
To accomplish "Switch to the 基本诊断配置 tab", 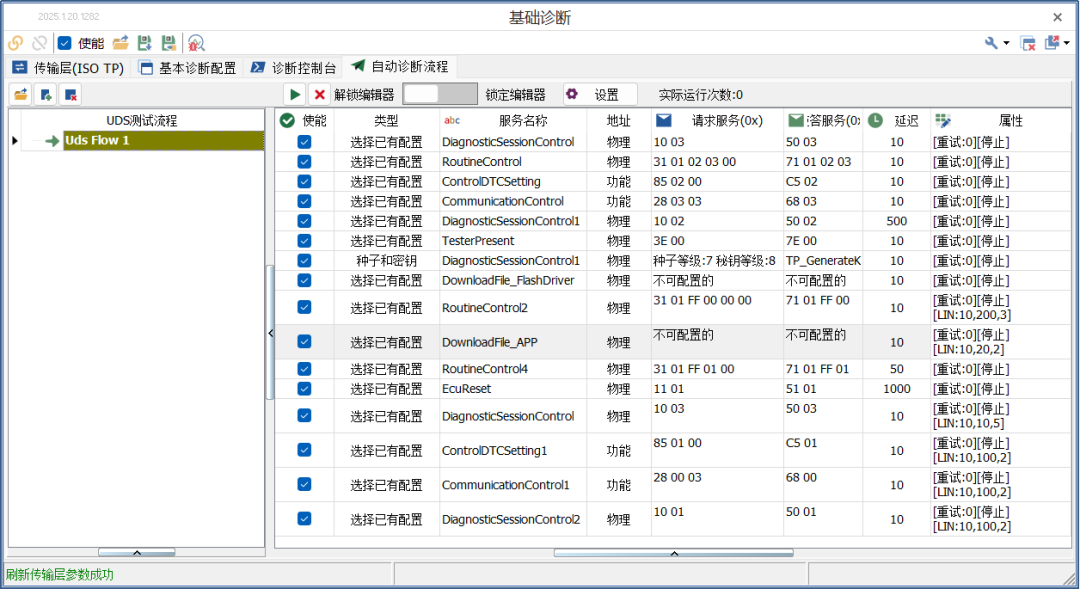I will point(187,68).
